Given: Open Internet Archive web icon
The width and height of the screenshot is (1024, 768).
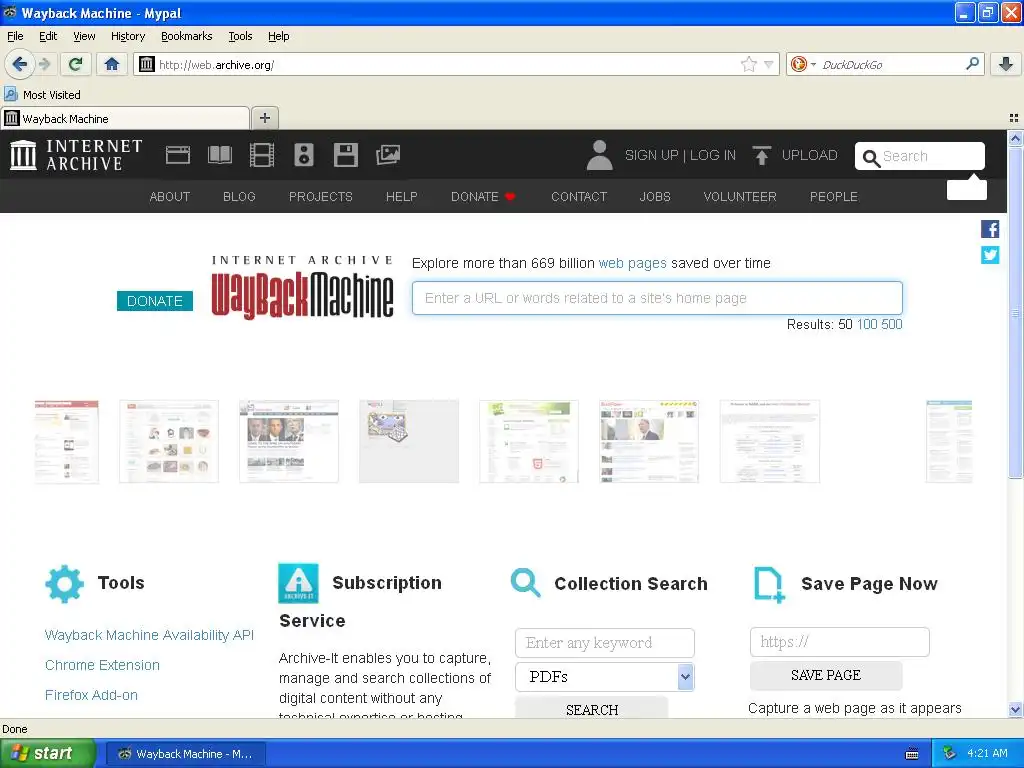Looking at the screenshot, I should [x=178, y=155].
